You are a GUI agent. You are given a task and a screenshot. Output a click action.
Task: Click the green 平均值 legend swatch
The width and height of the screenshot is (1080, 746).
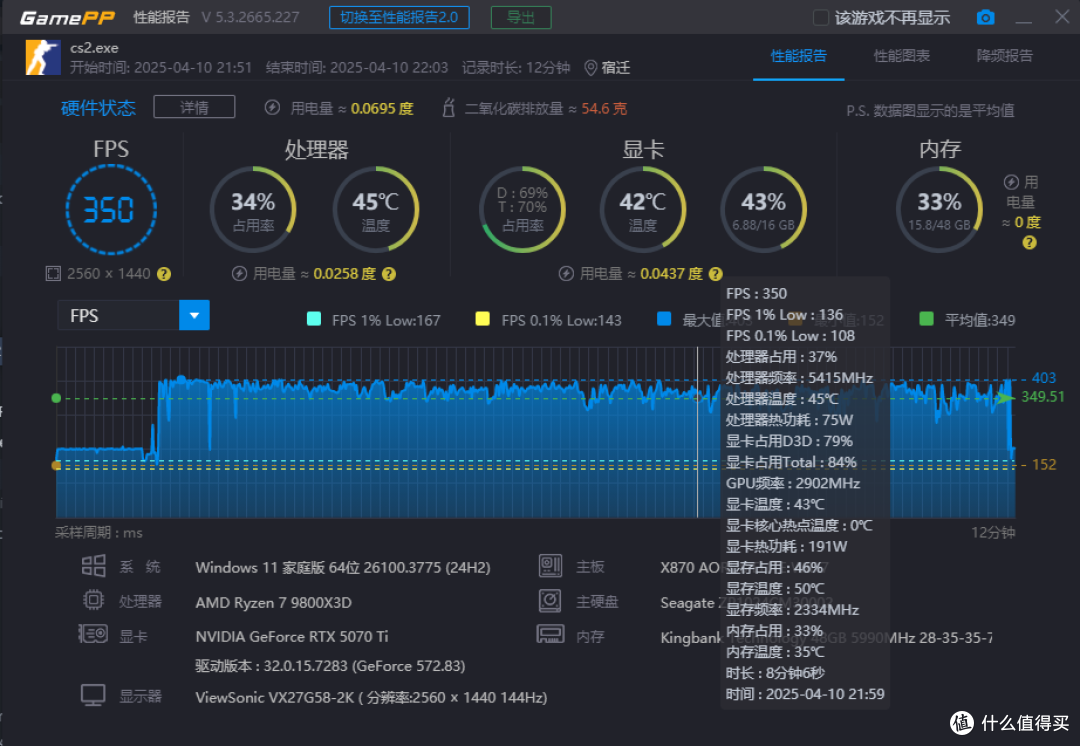click(x=926, y=319)
